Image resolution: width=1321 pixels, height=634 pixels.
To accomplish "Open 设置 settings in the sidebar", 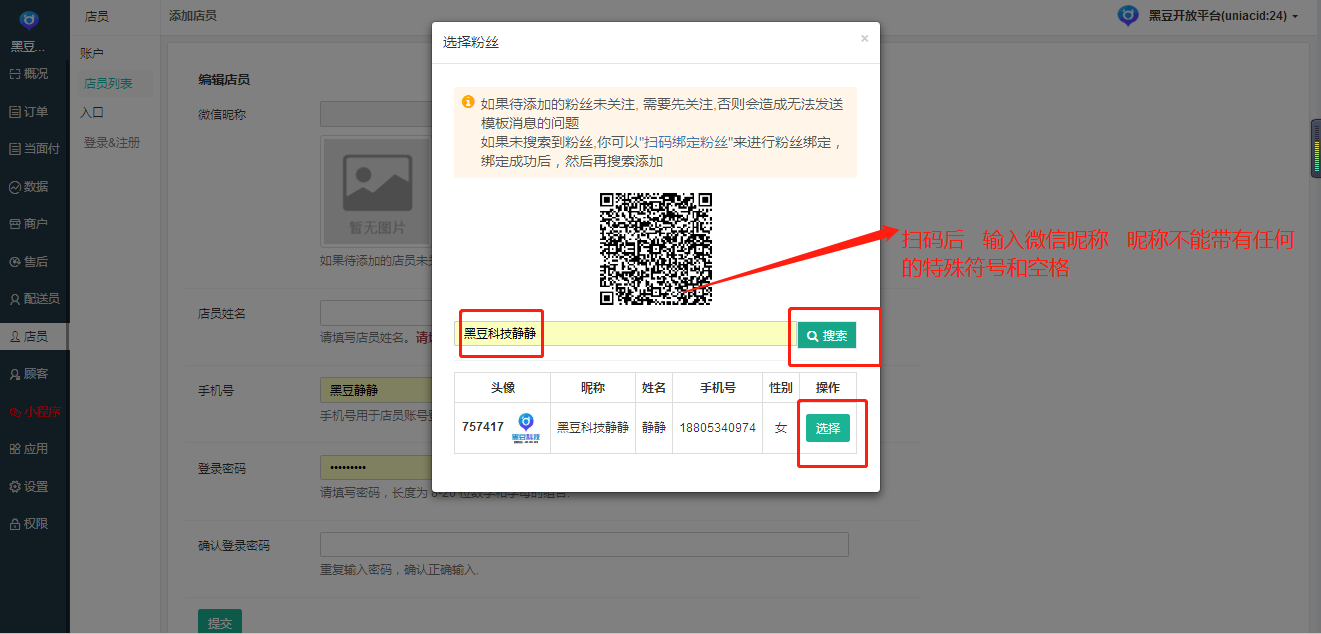I will (x=29, y=486).
